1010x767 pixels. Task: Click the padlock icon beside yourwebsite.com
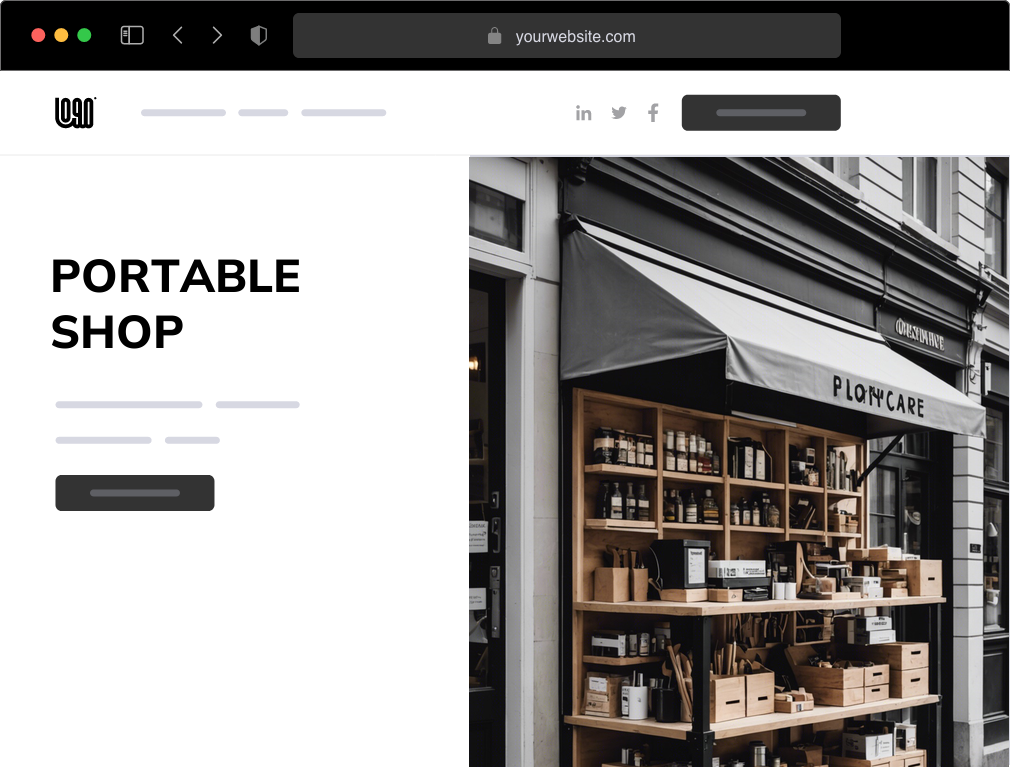pos(494,36)
